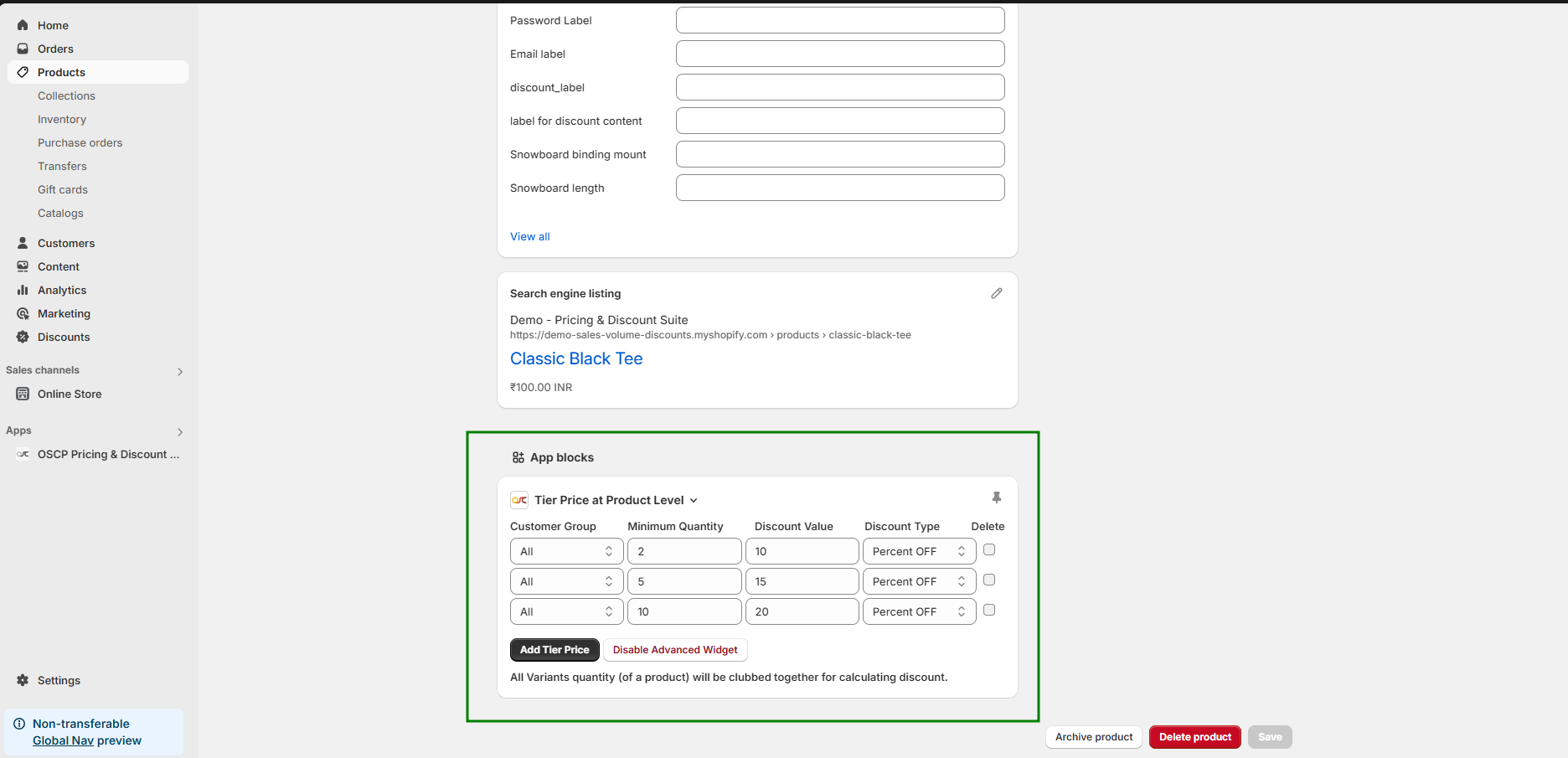The height and width of the screenshot is (758, 1568).
Task: Click the Home icon in sidebar
Action: coord(23,25)
